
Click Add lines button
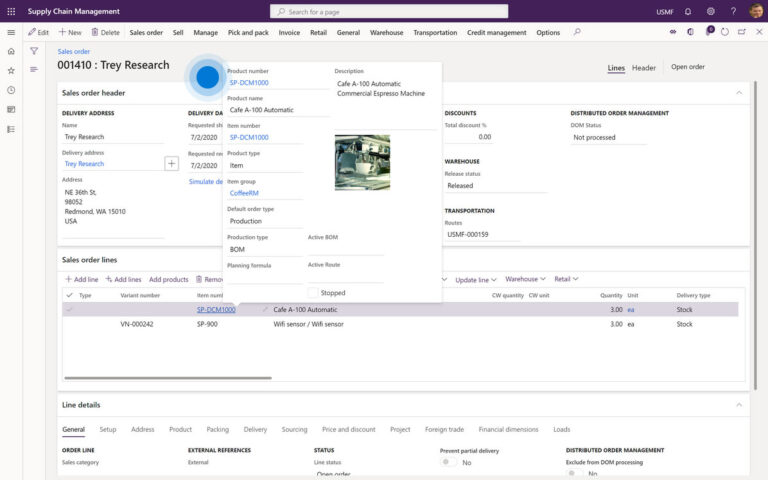tap(123, 279)
